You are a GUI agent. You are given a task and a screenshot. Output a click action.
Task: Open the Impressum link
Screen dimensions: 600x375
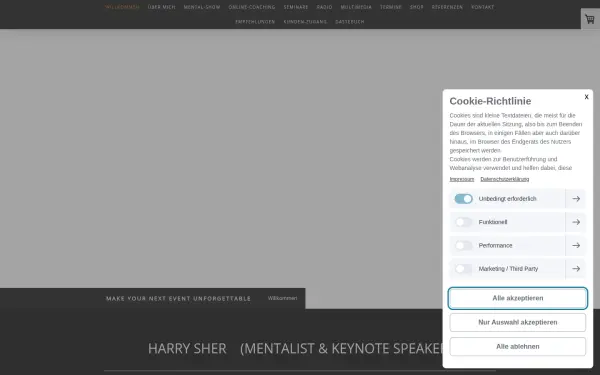click(461, 179)
